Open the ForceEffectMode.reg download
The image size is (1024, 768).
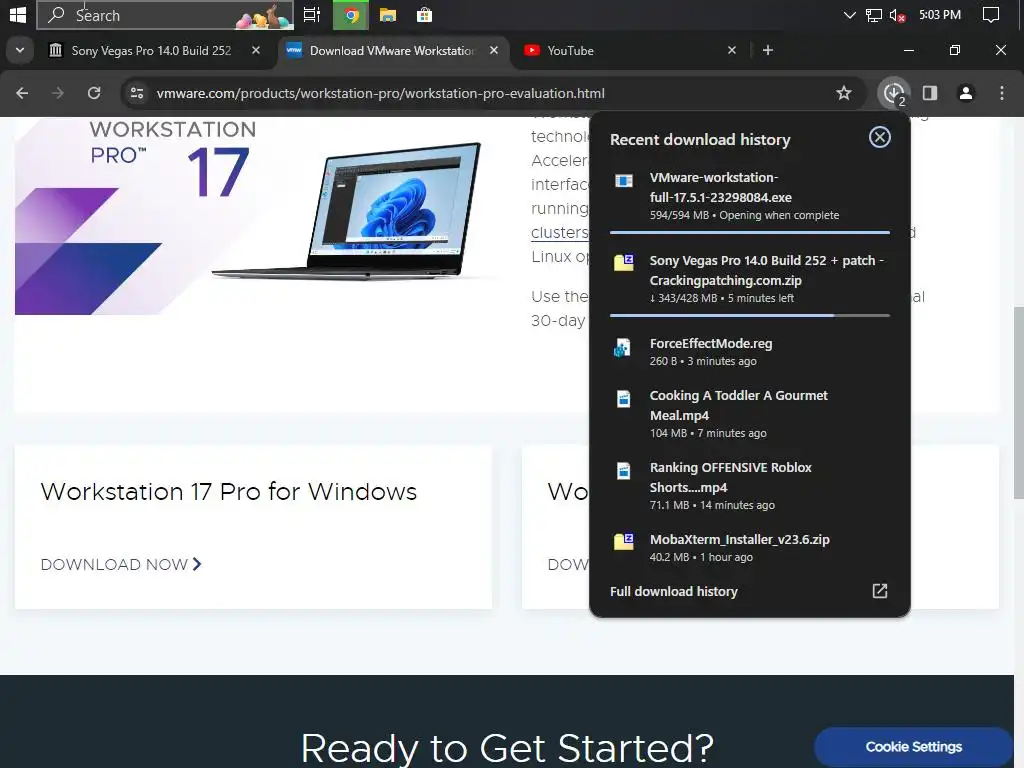click(750, 351)
